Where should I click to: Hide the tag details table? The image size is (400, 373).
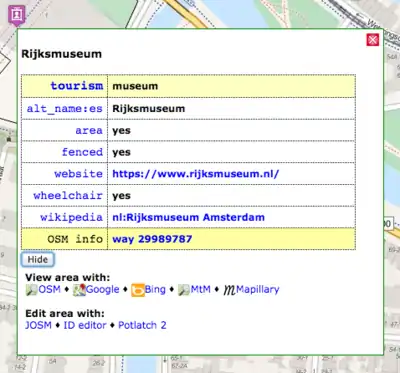click(x=37, y=259)
